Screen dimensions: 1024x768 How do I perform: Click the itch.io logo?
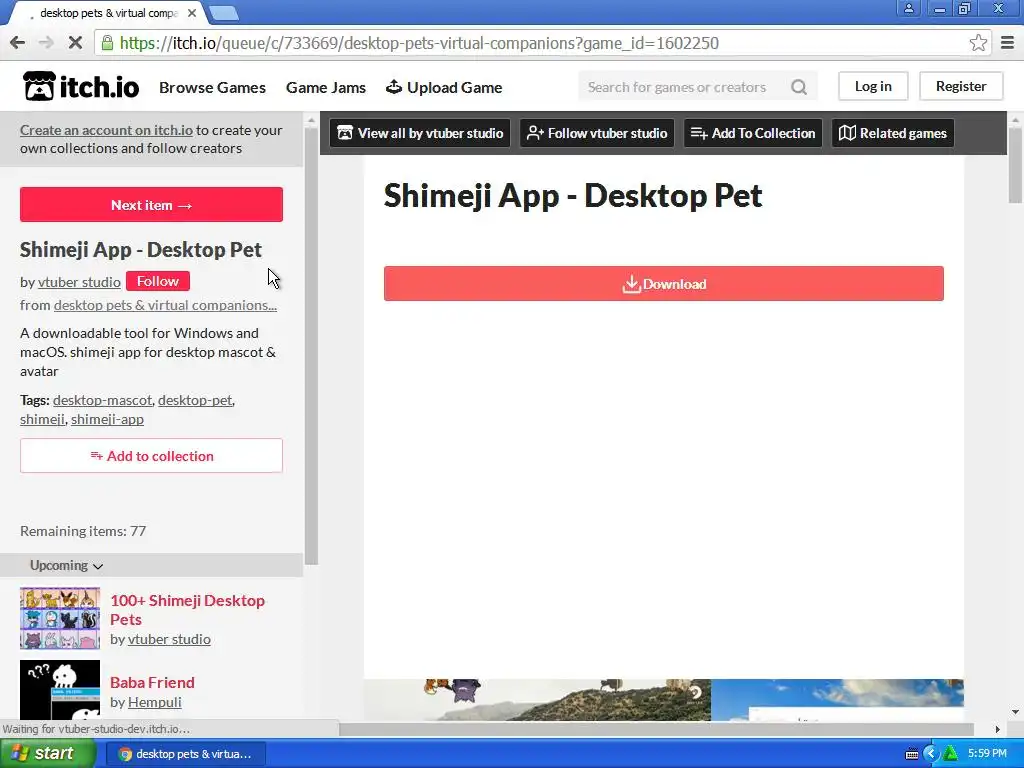pyautogui.click(x=81, y=87)
